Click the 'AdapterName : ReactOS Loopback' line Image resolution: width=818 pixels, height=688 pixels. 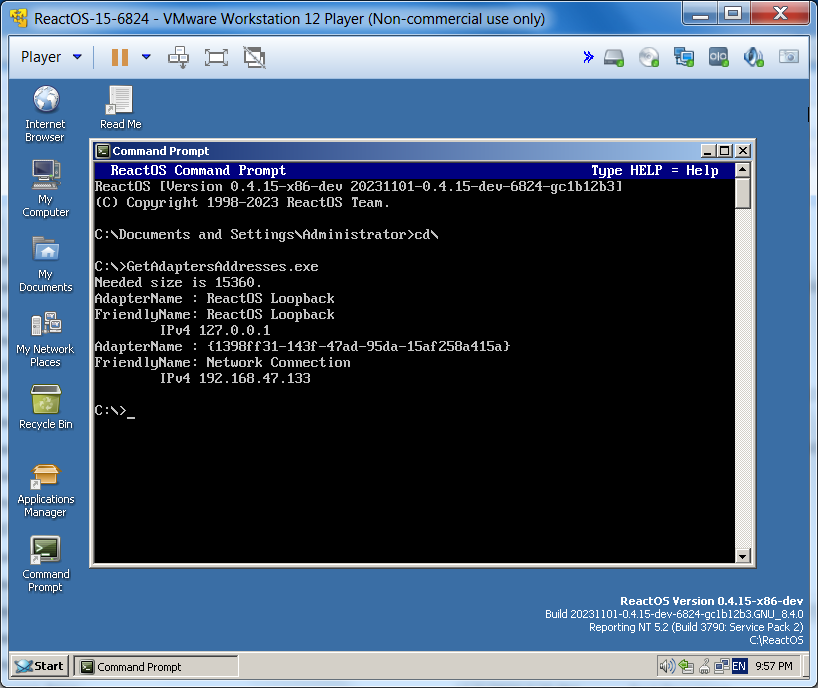coord(214,299)
